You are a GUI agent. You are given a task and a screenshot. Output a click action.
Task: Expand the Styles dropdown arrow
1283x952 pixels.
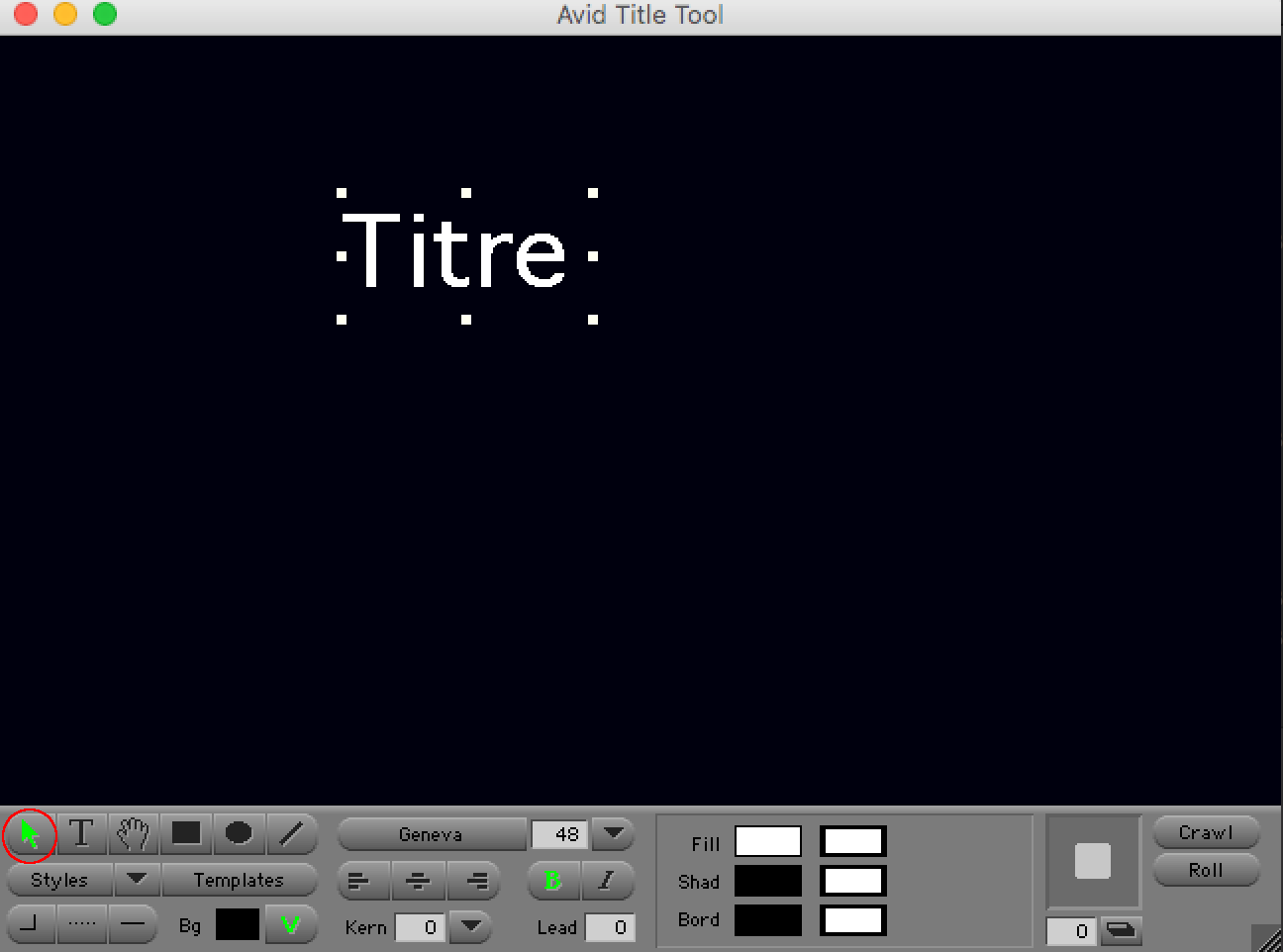point(137,880)
